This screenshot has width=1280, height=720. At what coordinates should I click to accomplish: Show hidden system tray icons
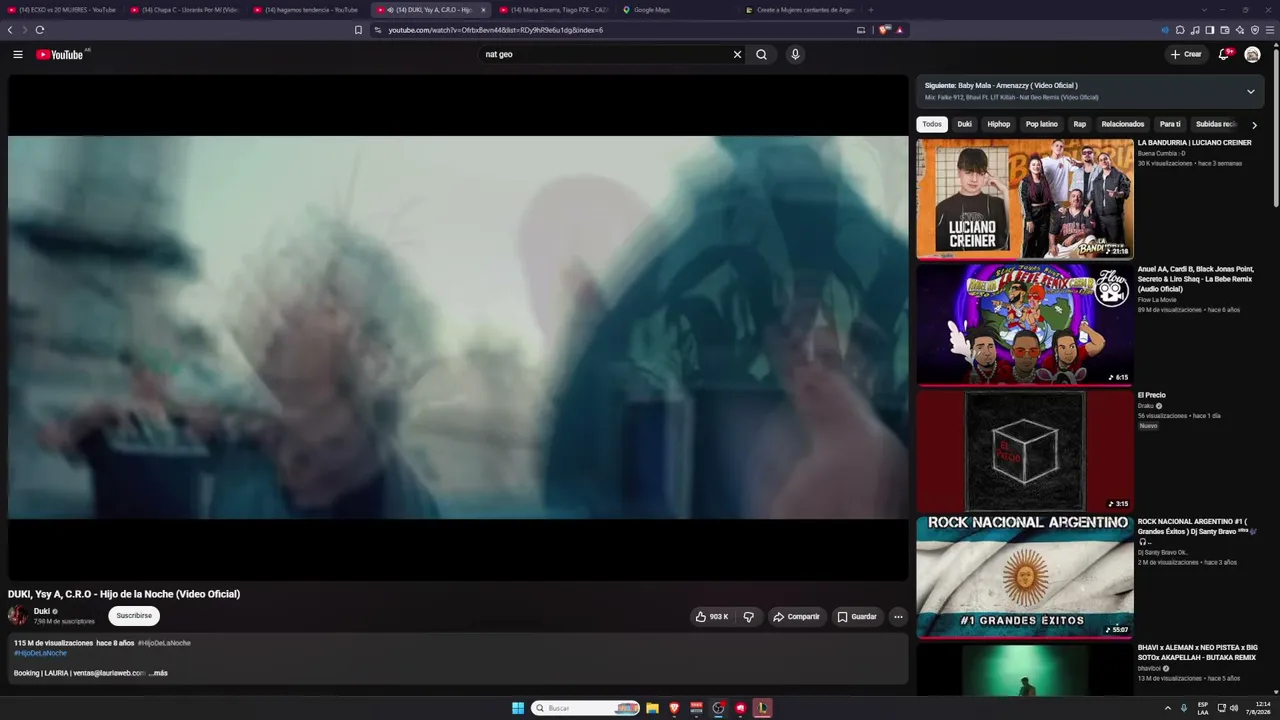point(1167,708)
